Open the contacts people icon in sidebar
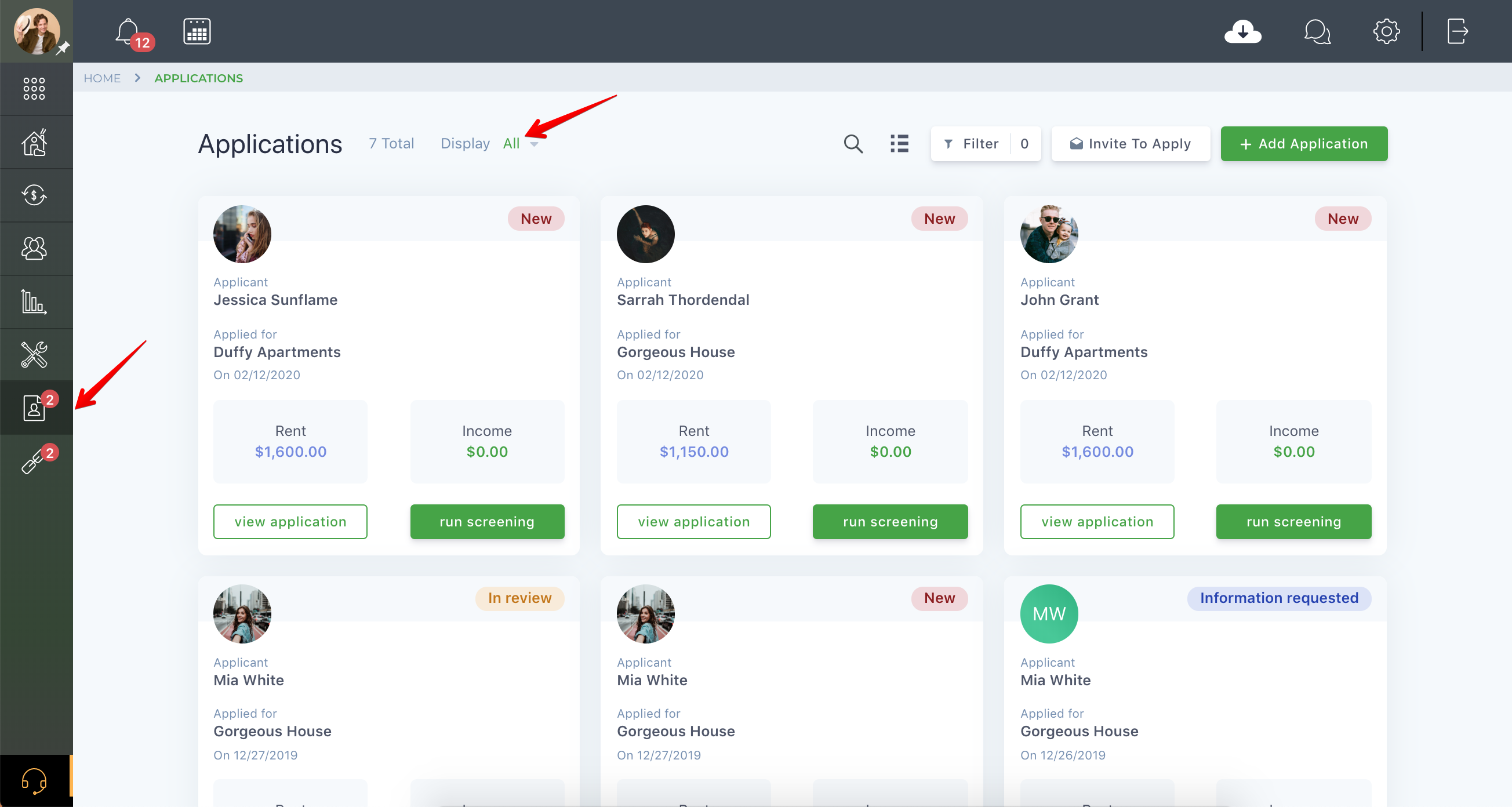1512x807 pixels. click(x=34, y=248)
